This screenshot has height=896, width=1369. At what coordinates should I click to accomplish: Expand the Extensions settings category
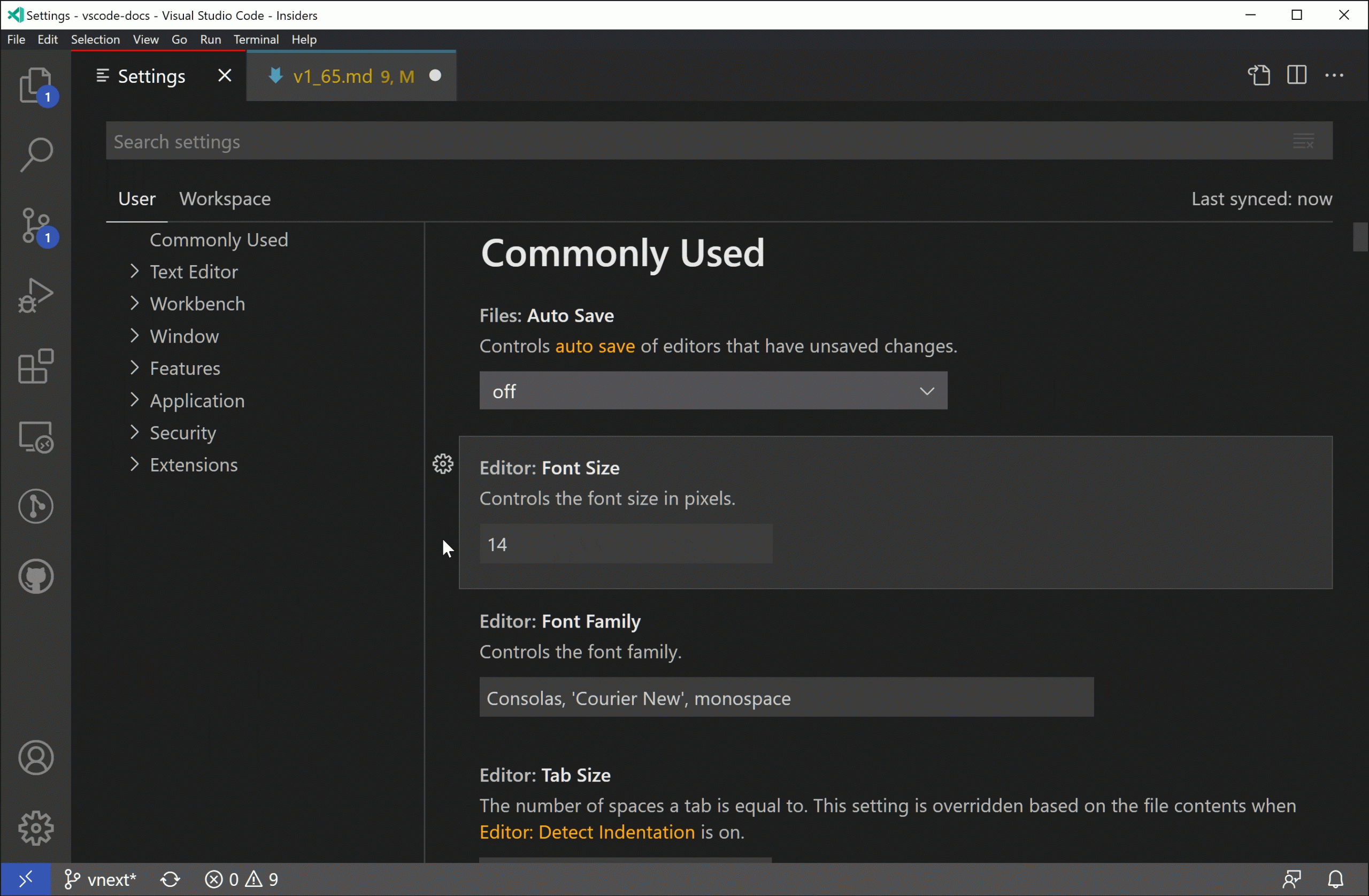pos(193,465)
